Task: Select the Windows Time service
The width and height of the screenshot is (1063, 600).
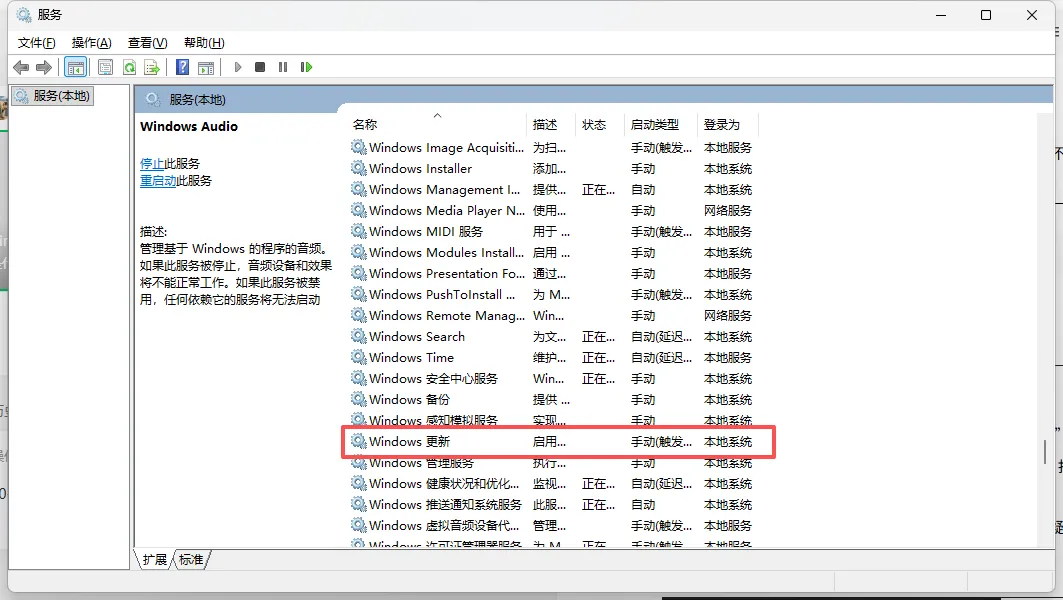Action: 552,358
